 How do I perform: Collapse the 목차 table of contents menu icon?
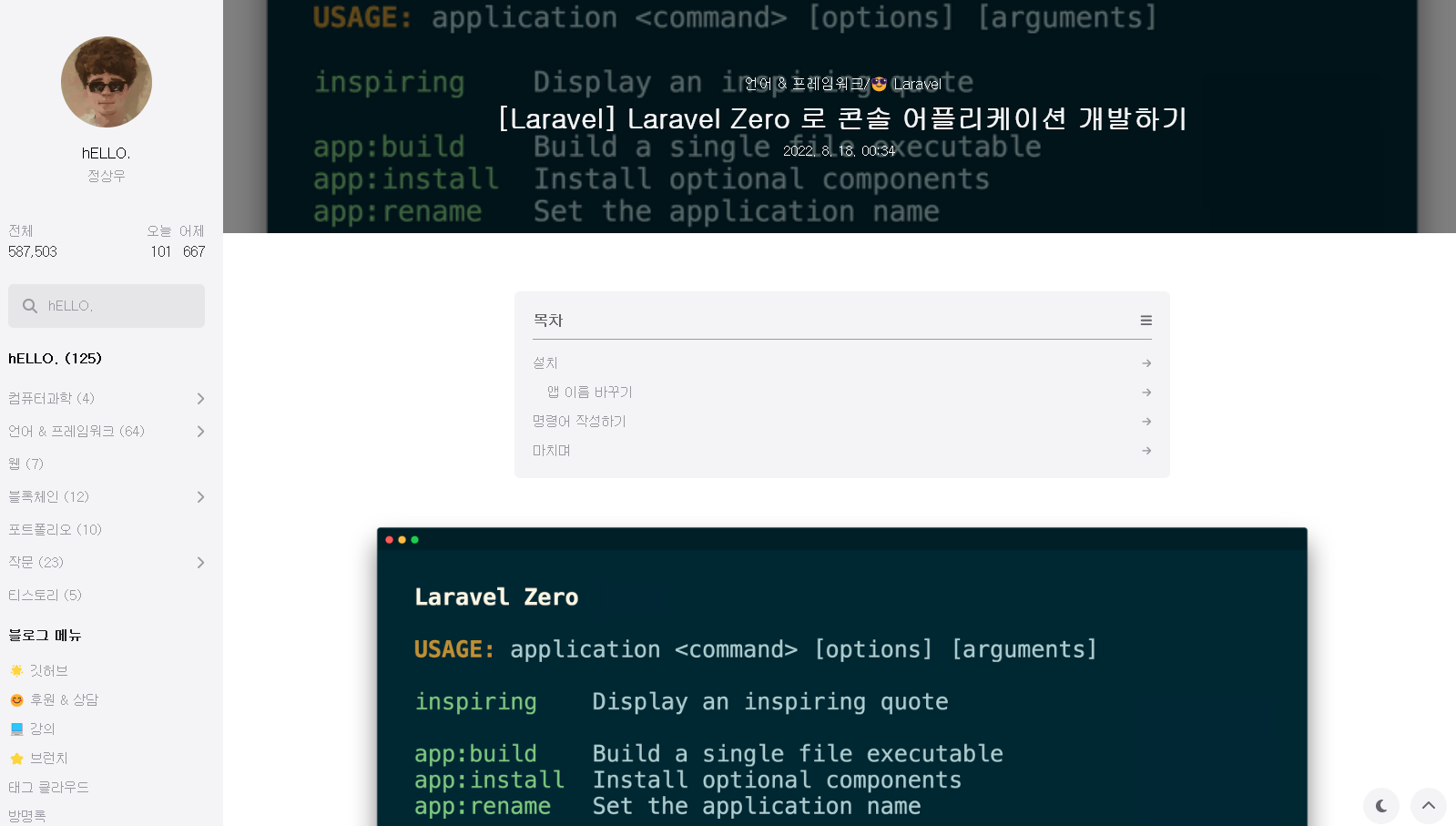[1146, 321]
